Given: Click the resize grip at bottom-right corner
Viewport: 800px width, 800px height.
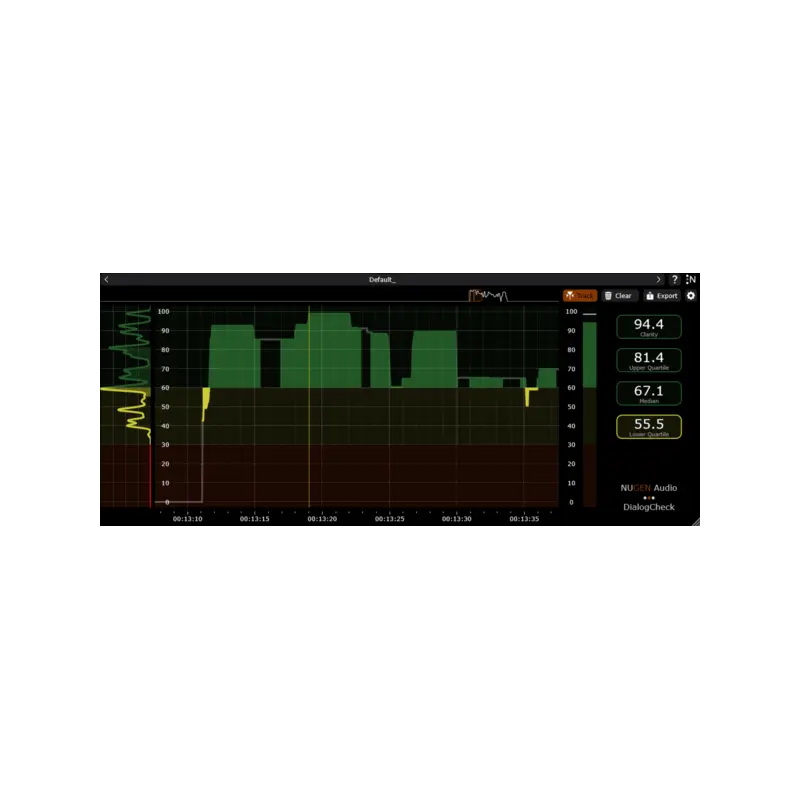Looking at the screenshot, I should (696, 522).
